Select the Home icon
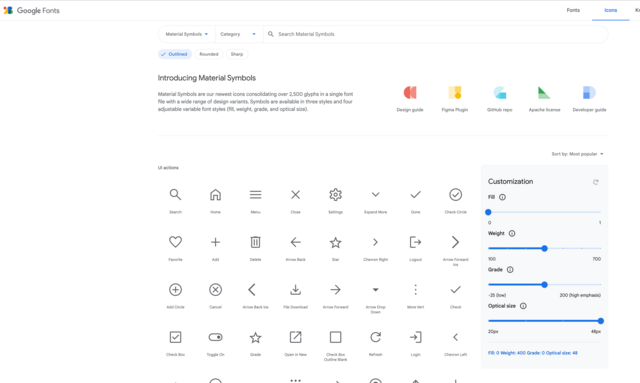Image resolution: width=640 pixels, height=383 pixels. (216, 195)
